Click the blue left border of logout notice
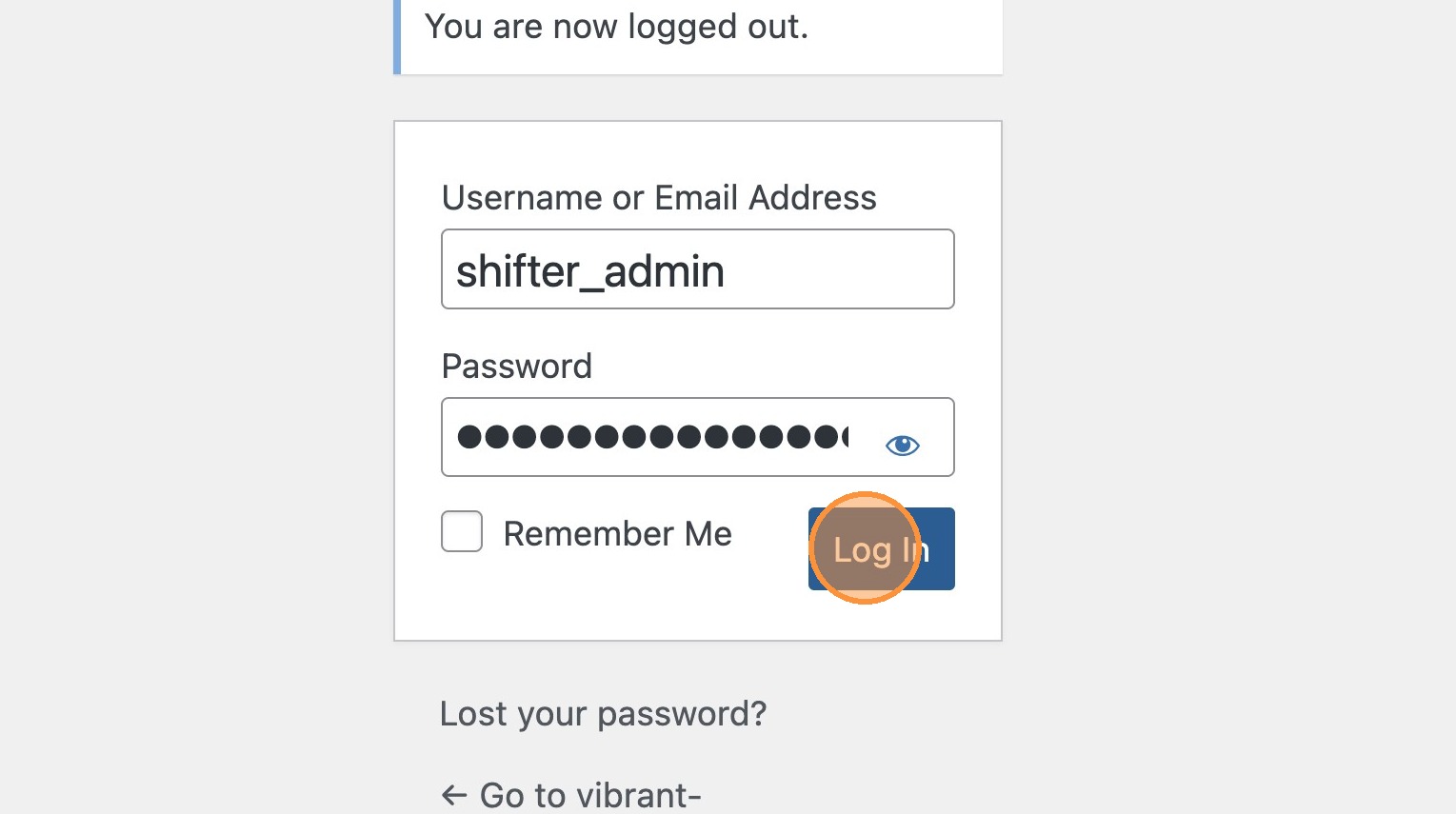 click(397, 36)
